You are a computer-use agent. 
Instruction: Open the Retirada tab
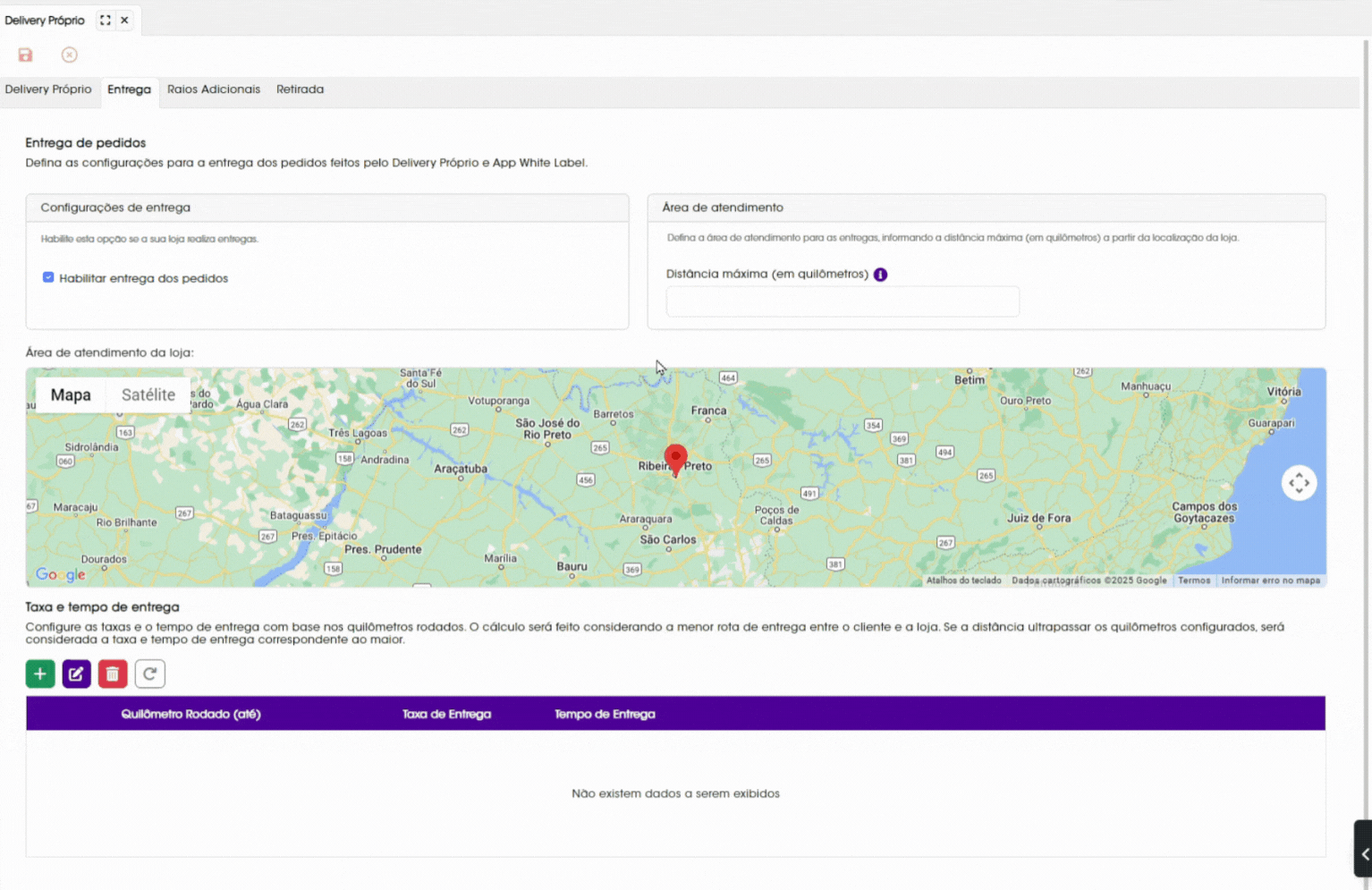click(x=300, y=89)
